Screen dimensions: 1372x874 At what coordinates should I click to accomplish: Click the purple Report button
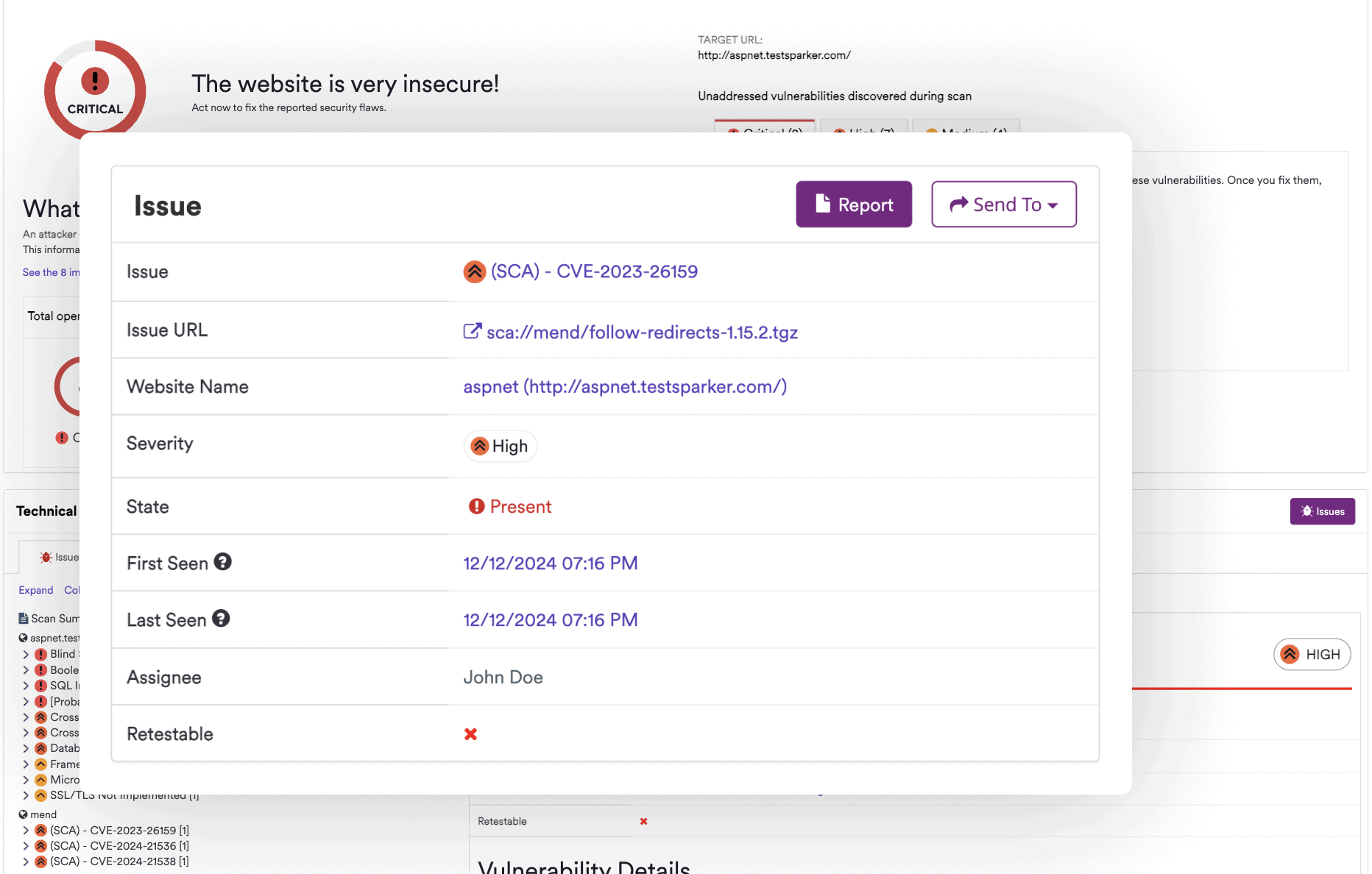click(853, 205)
